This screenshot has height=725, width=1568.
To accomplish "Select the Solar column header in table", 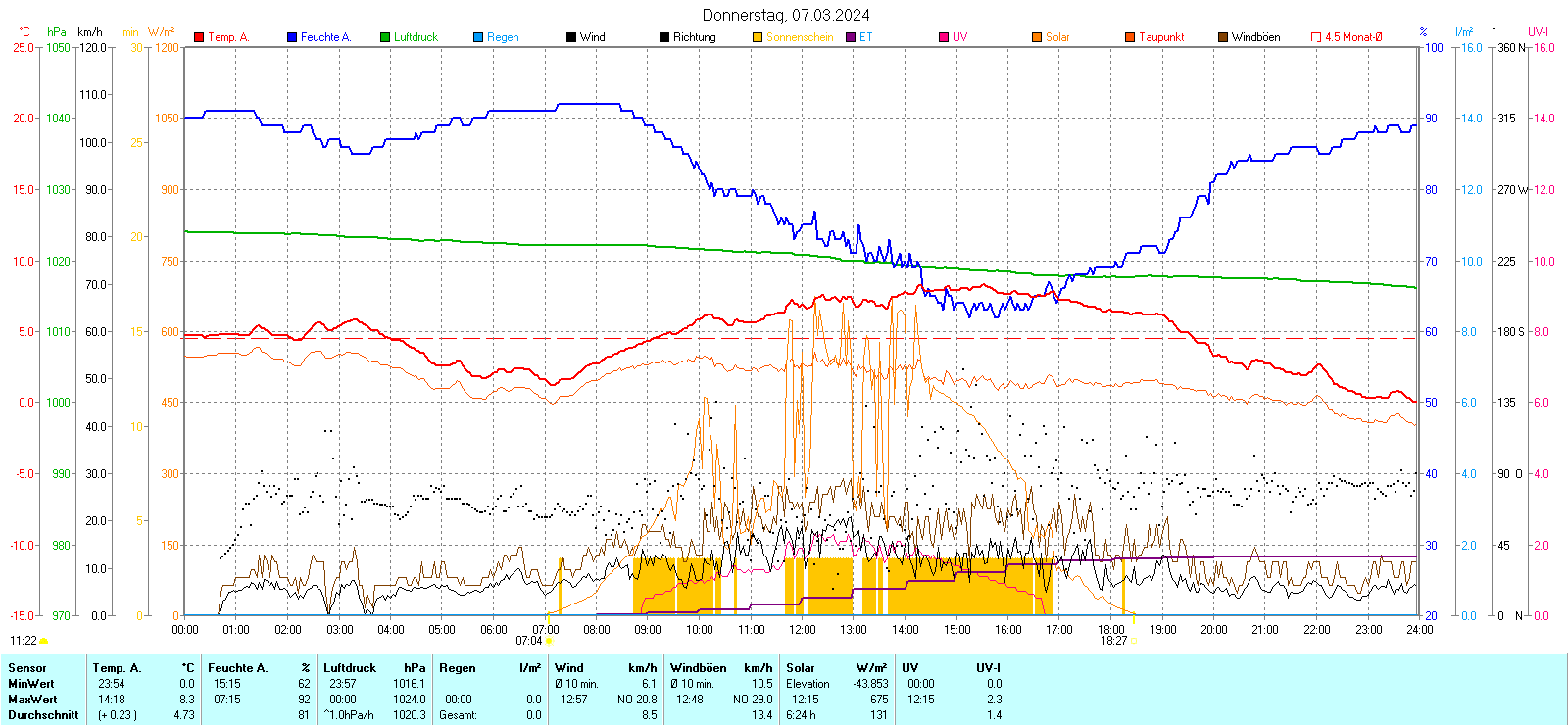I will tap(801, 668).
